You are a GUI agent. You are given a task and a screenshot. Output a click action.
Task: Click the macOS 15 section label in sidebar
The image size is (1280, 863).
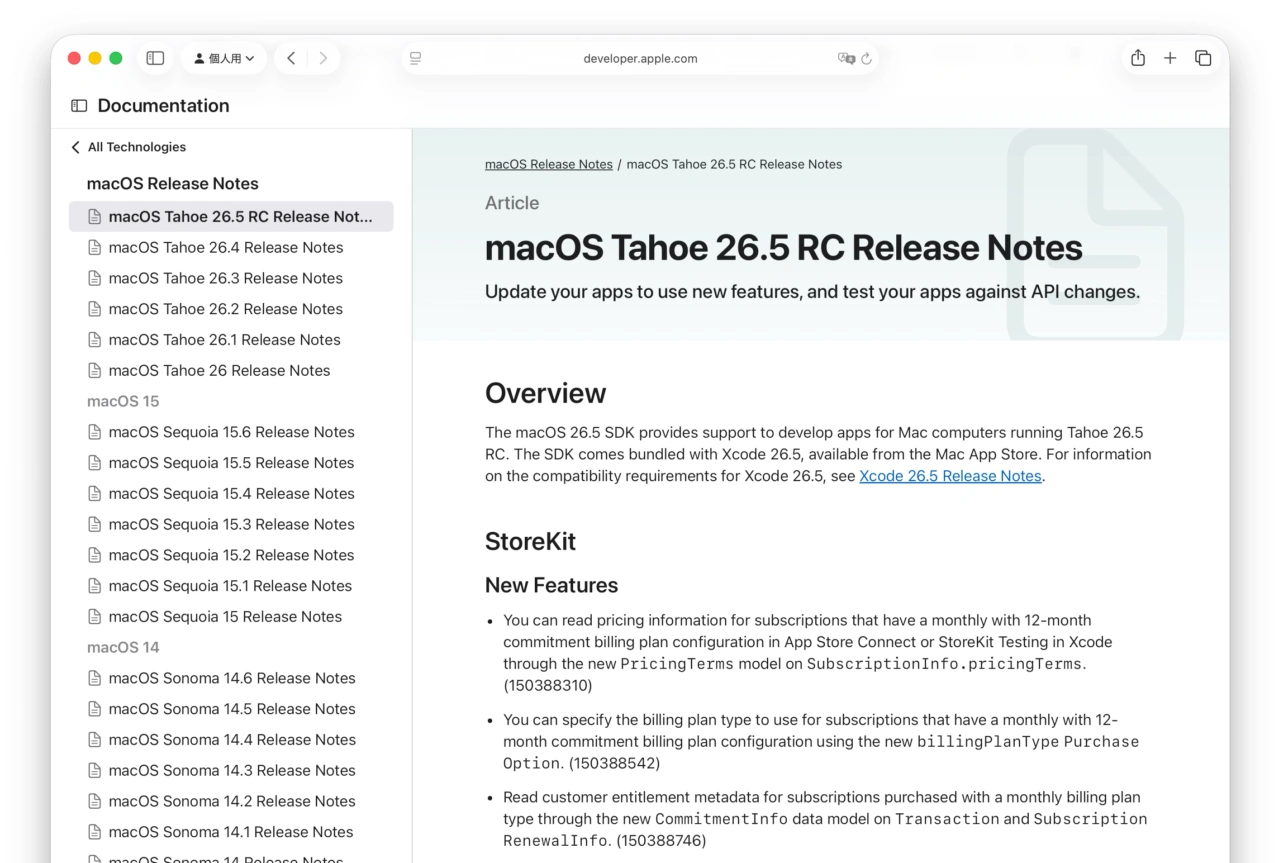pyautogui.click(x=123, y=401)
